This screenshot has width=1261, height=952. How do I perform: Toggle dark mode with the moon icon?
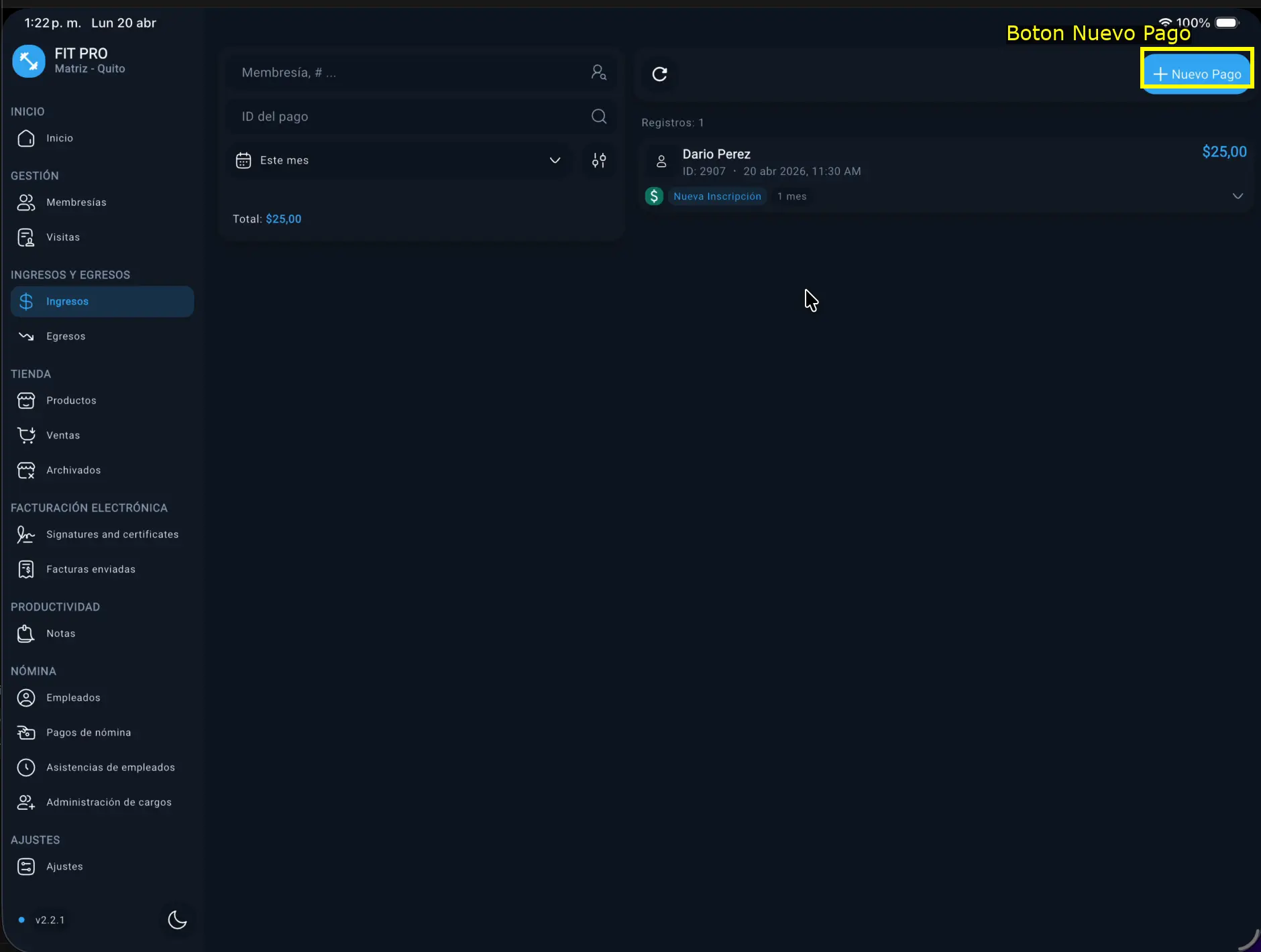pyautogui.click(x=177, y=920)
